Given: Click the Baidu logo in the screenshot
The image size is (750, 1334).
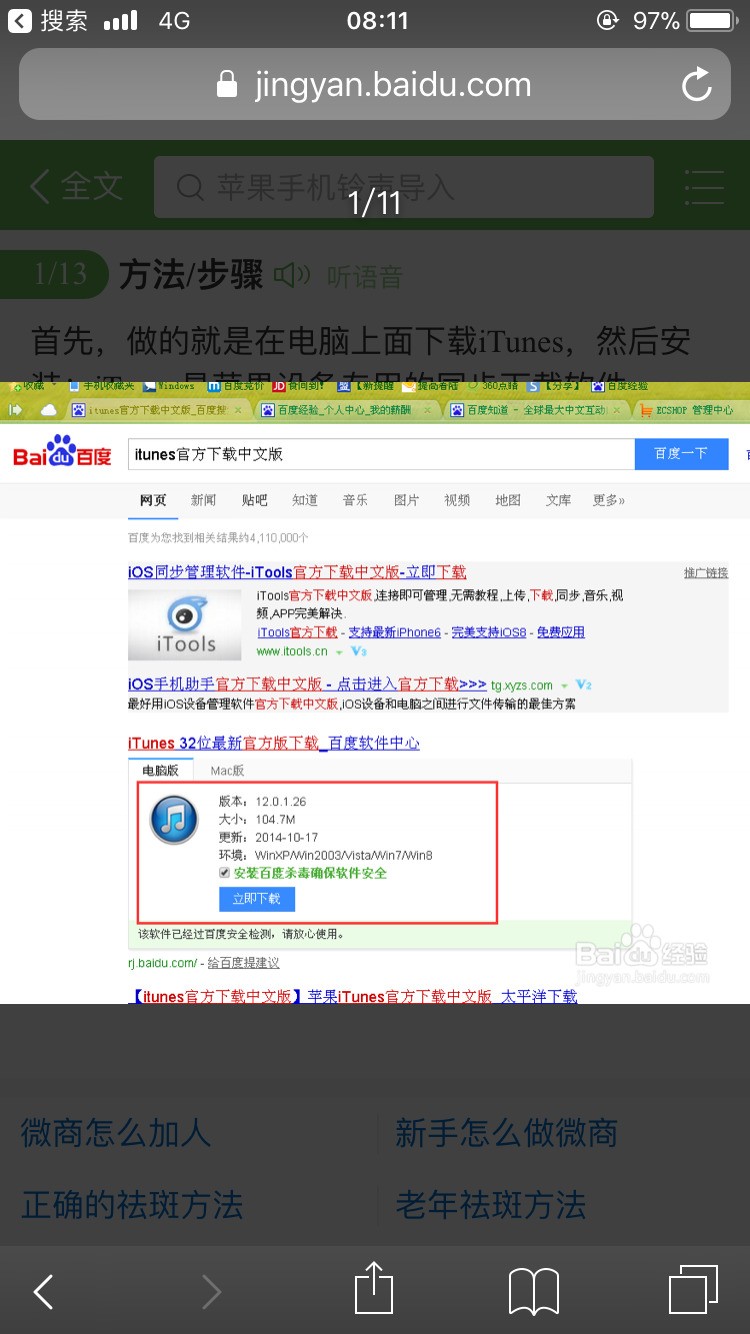Looking at the screenshot, I should click(x=62, y=453).
